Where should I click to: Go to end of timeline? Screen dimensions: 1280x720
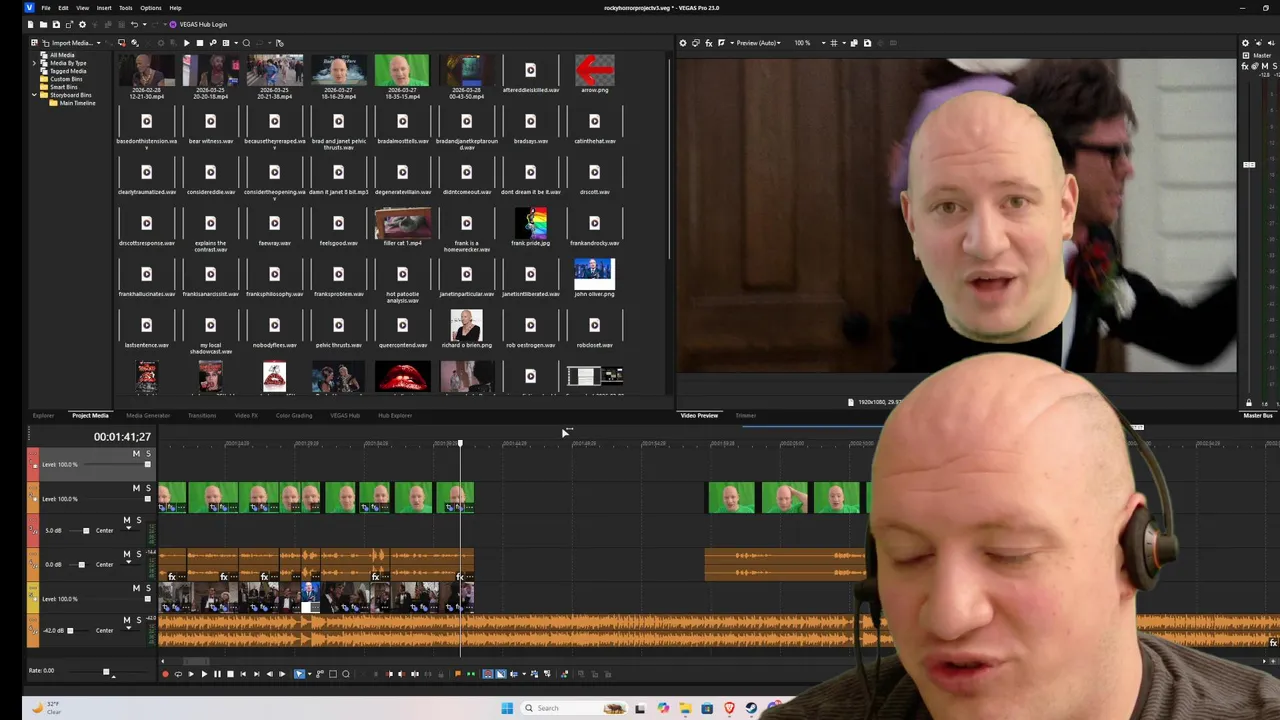coord(256,674)
